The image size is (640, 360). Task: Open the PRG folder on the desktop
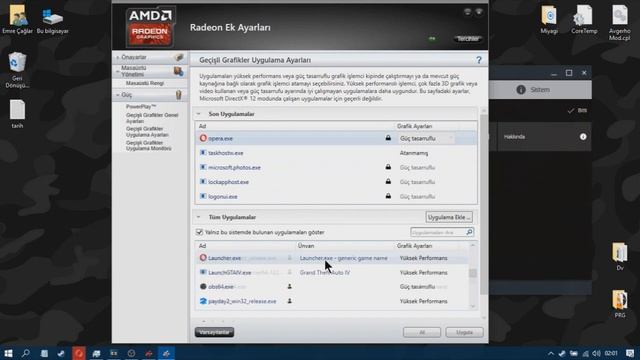[x=620, y=304]
